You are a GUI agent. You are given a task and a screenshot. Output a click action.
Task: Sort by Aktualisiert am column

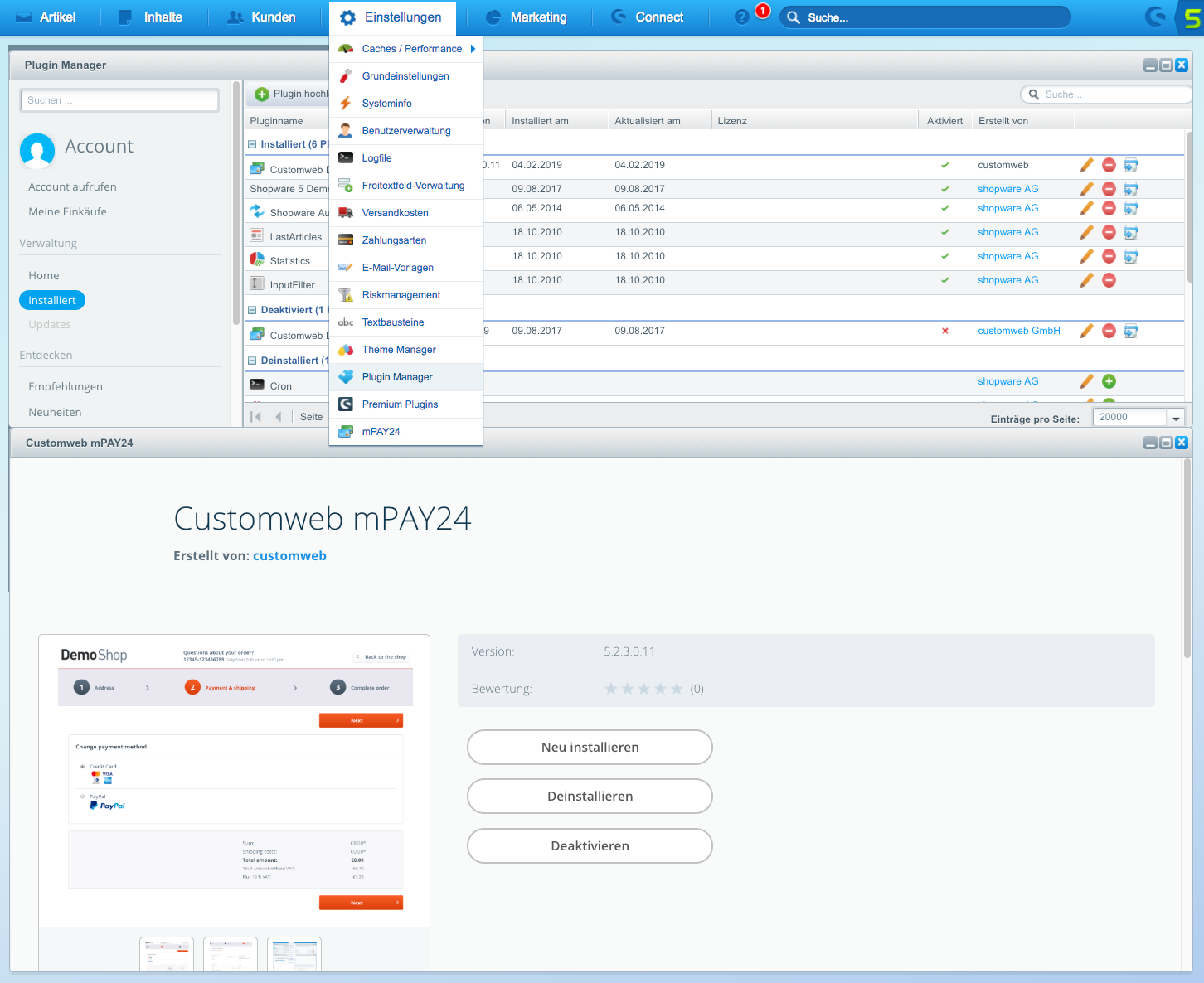(660, 121)
